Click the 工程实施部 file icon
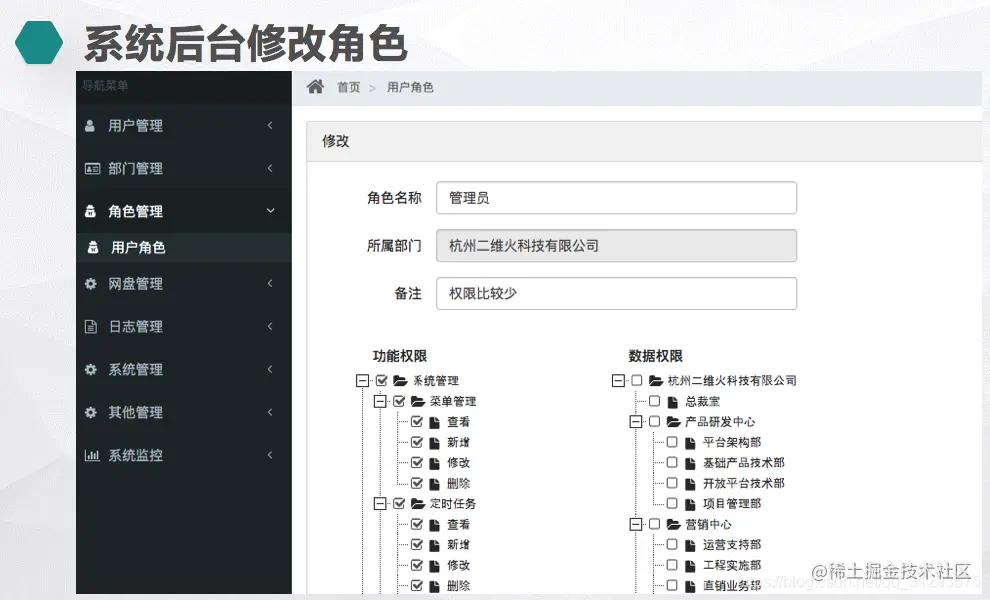 pos(690,565)
